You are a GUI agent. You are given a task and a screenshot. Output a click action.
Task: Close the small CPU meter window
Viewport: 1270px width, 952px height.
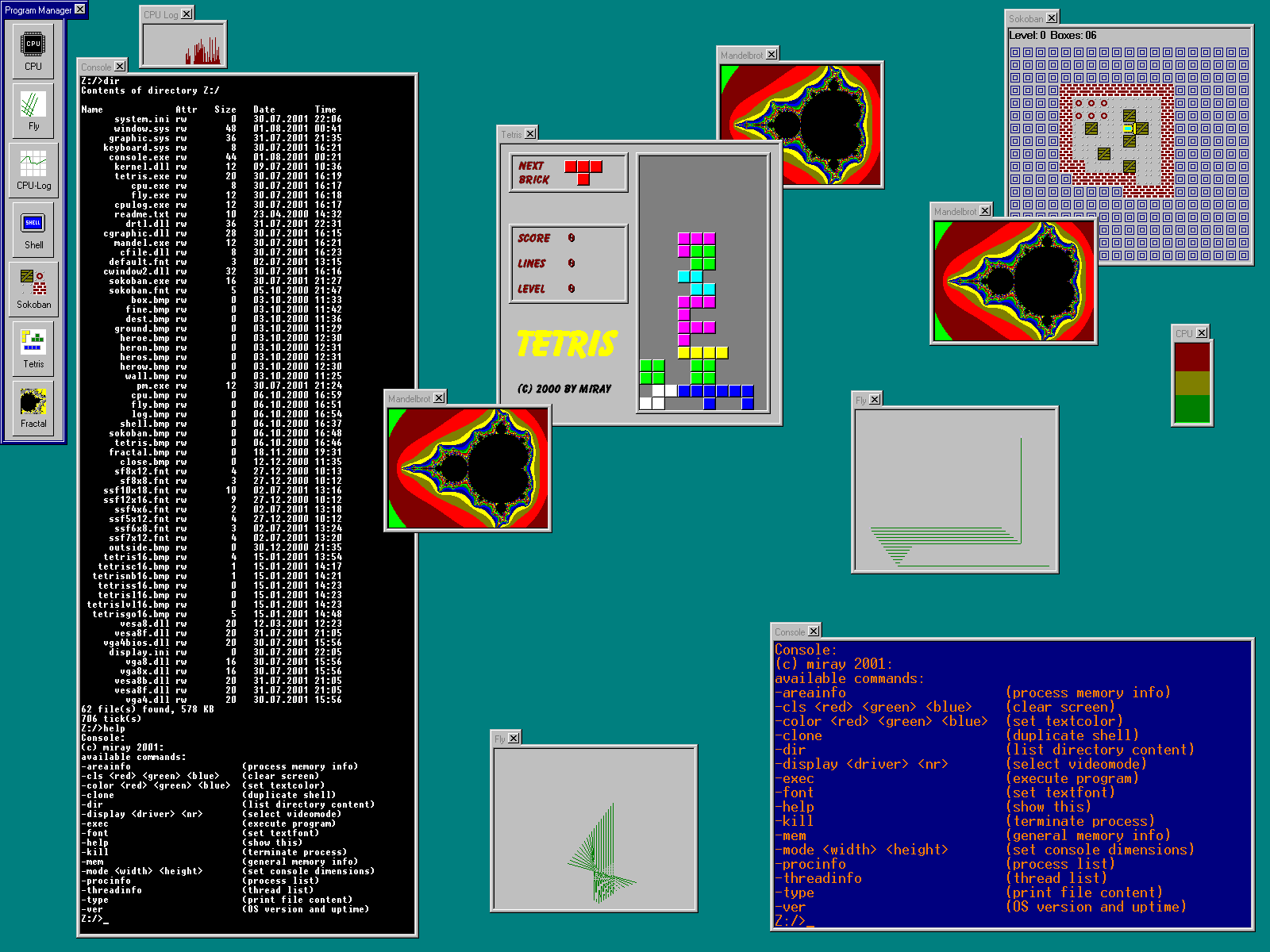click(x=1202, y=333)
